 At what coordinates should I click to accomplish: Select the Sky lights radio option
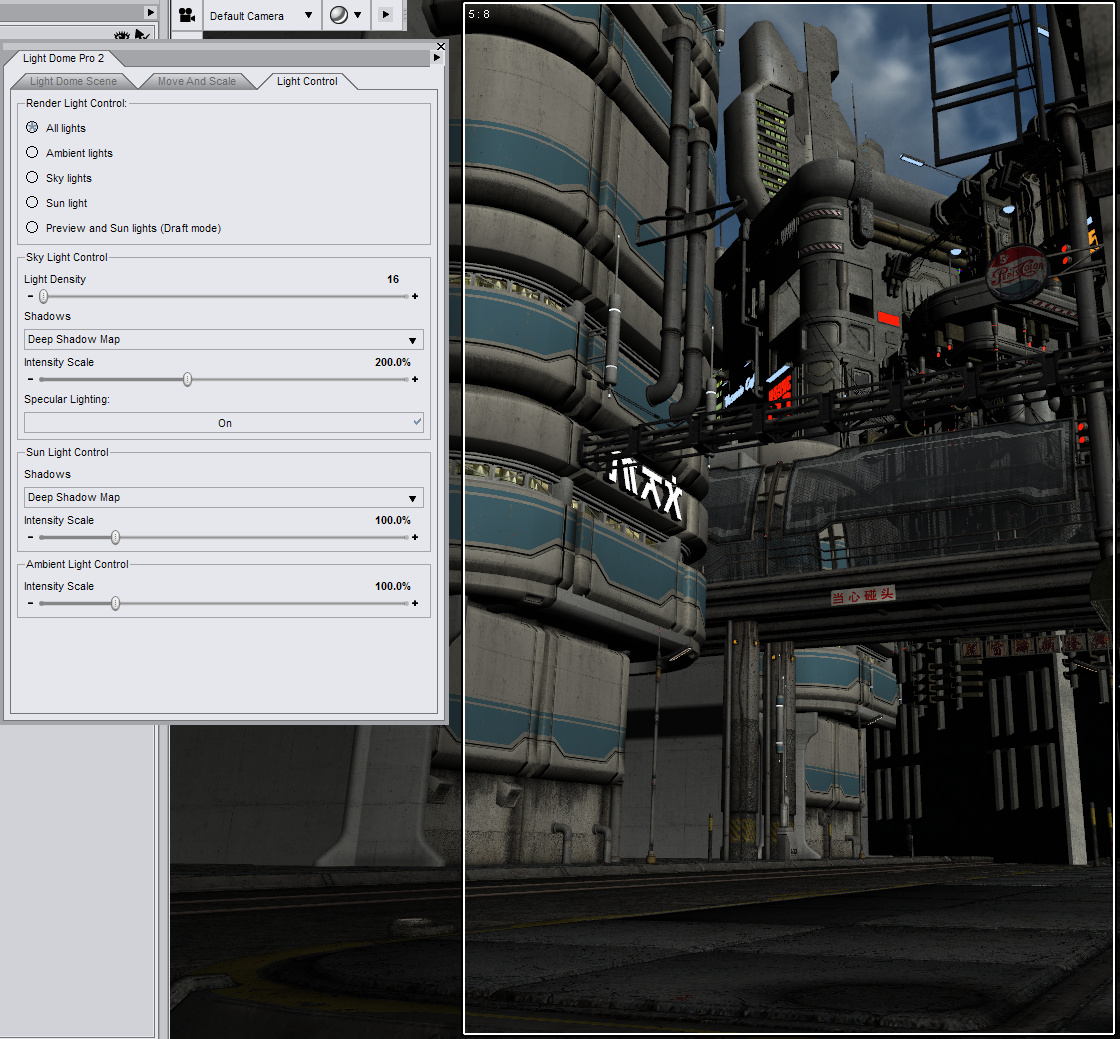pos(33,178)
